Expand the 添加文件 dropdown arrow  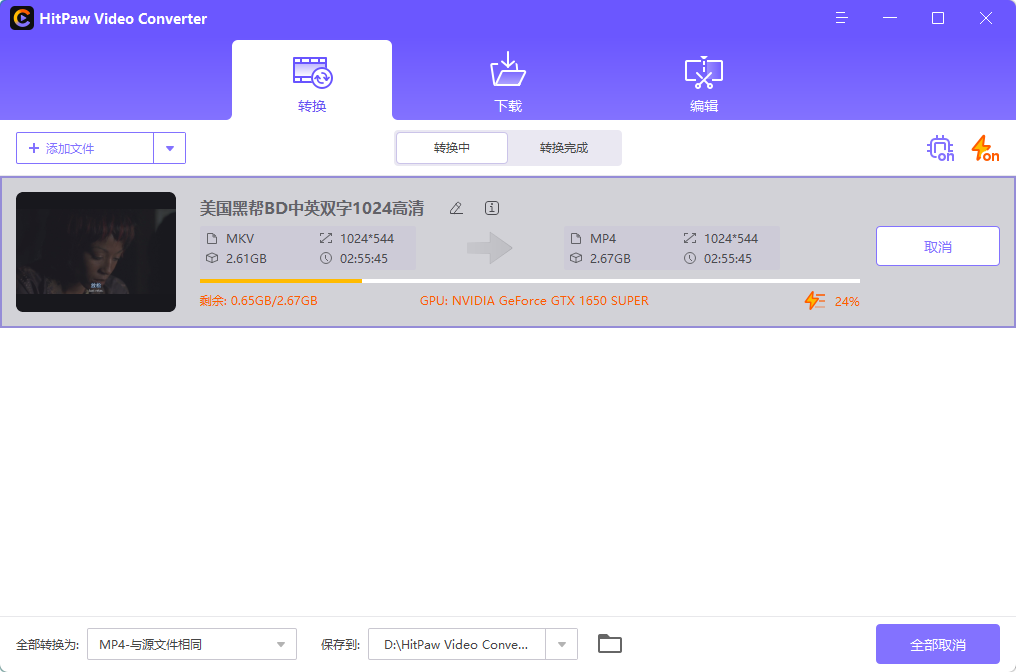coord(170,148)
